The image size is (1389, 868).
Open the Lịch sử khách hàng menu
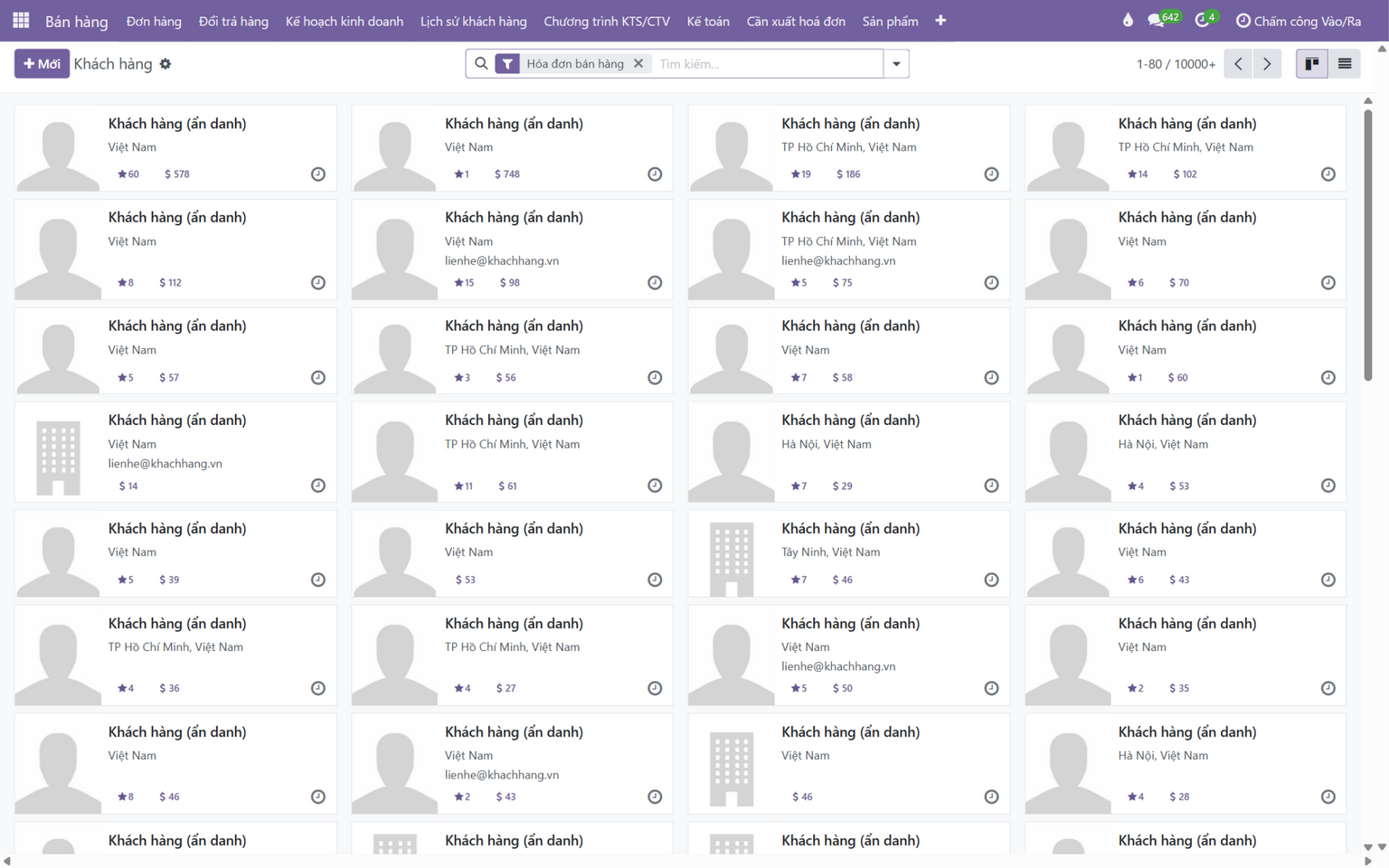tap(474, 21)
